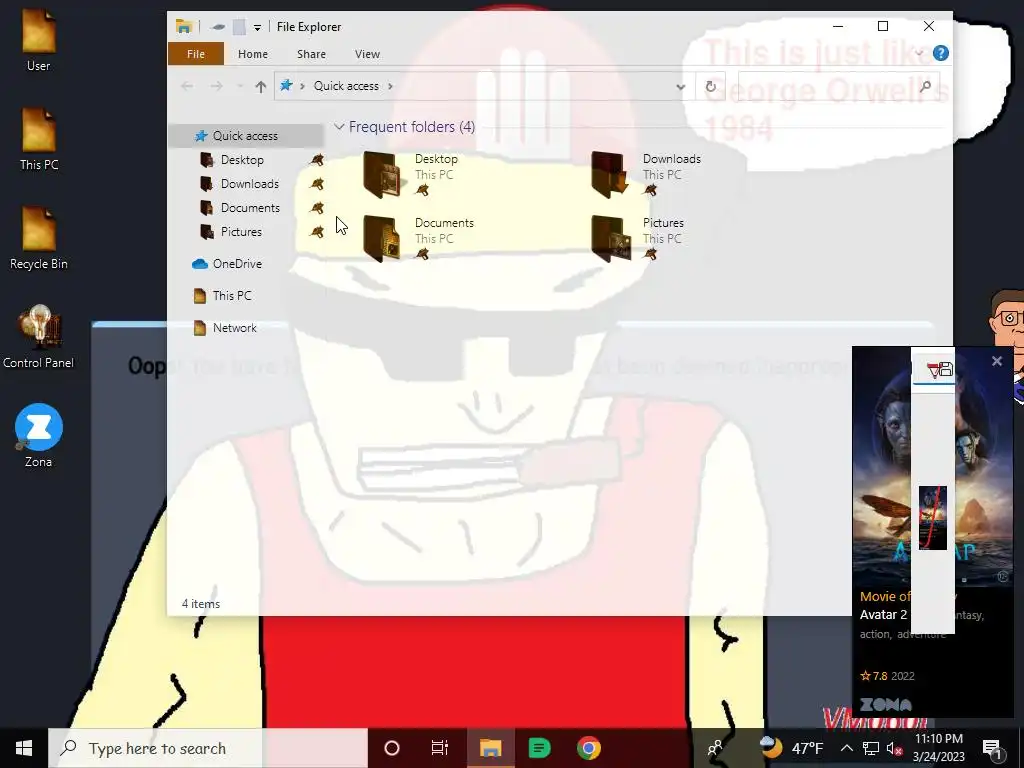Open the green chat app on taskbar
The height and width of the screenshot is (768, 1024).
click(x=539, y=748)
